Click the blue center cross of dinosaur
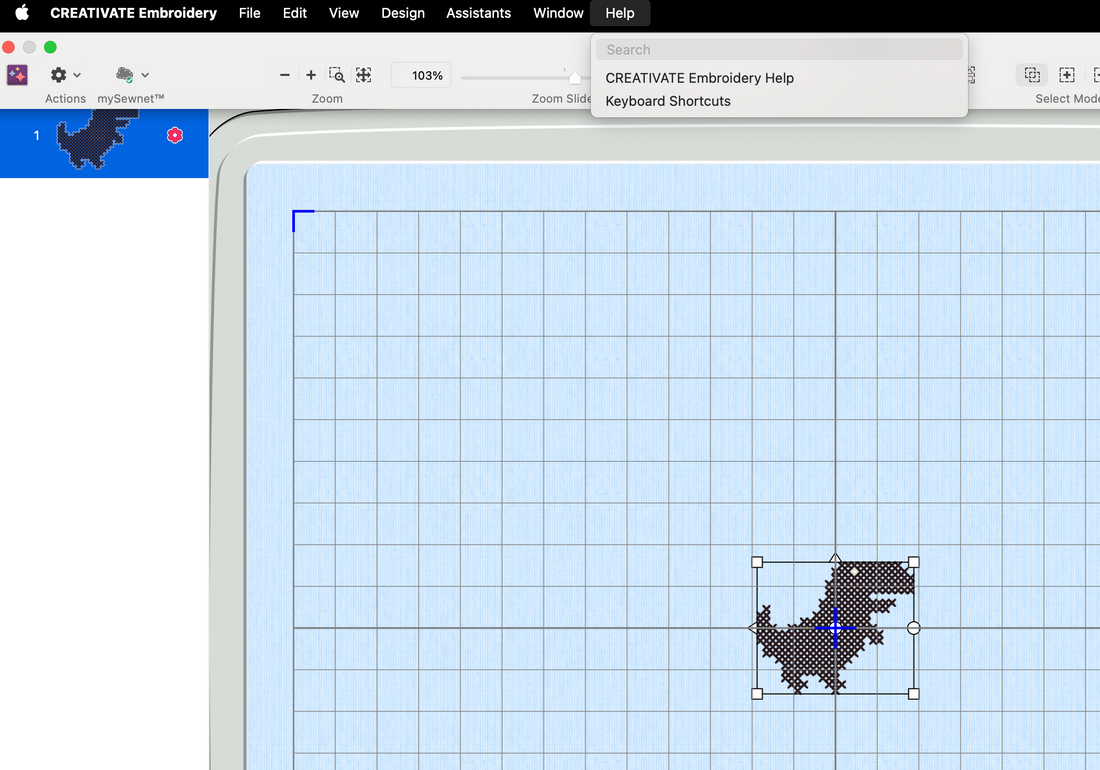Screen dimensions: 1100x770 (x=835, y=628)
